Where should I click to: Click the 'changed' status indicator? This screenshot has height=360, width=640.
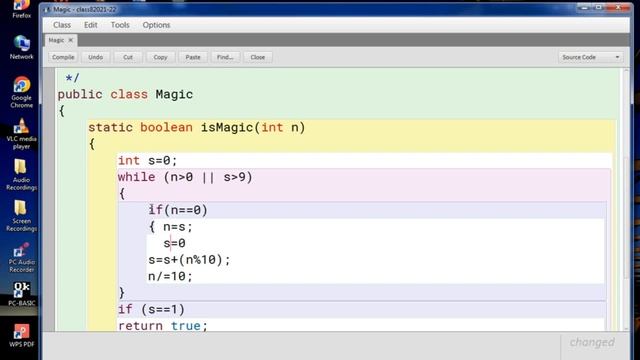coord(592,342)
